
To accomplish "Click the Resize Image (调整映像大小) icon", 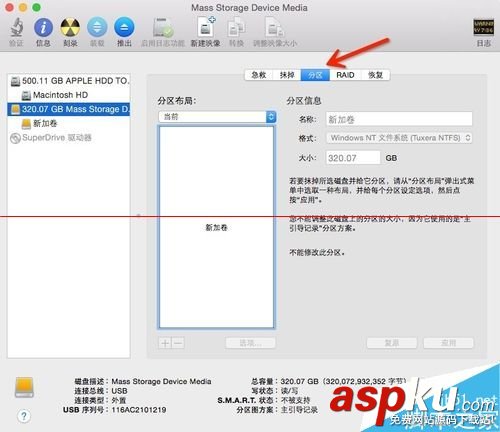I will click(x=275, y=28).
